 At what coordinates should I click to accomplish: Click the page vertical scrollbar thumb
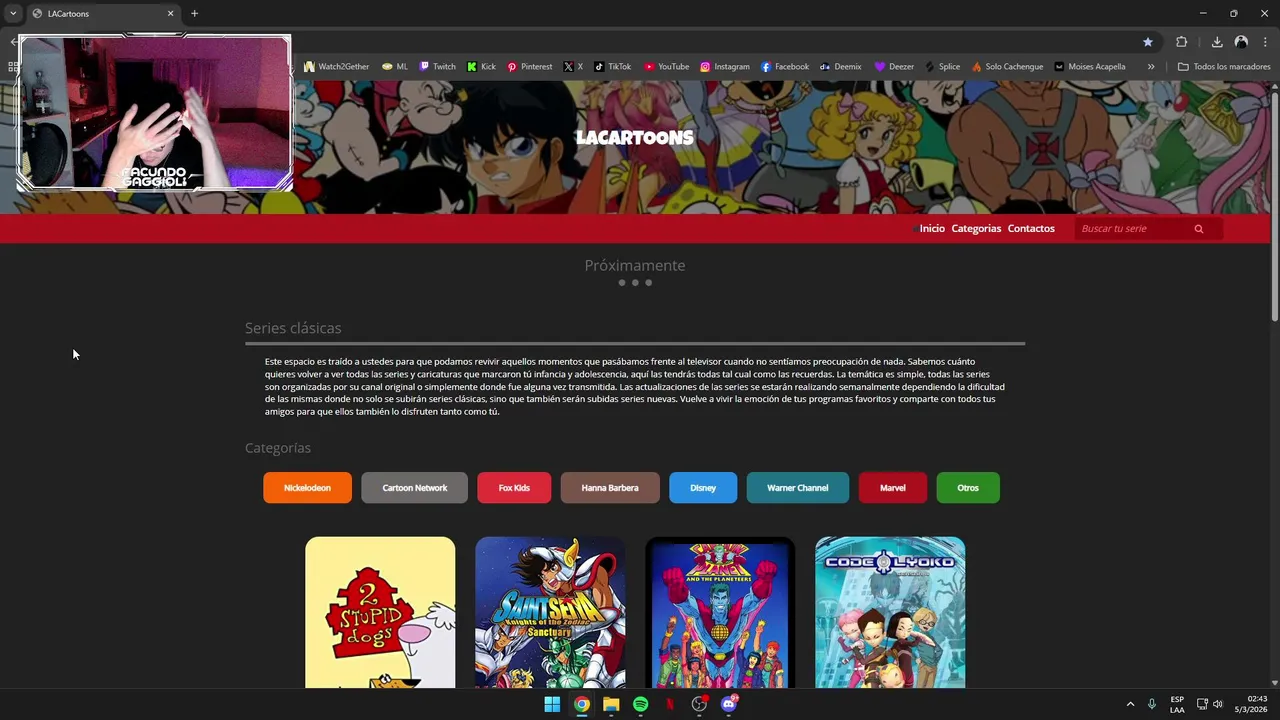1274,205
